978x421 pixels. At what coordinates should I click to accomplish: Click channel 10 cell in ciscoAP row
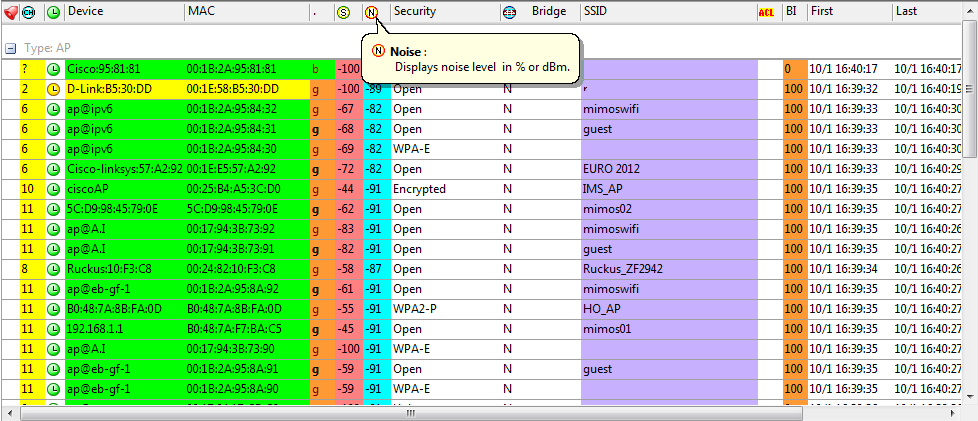pyautogui.click(x=32, y=189)
